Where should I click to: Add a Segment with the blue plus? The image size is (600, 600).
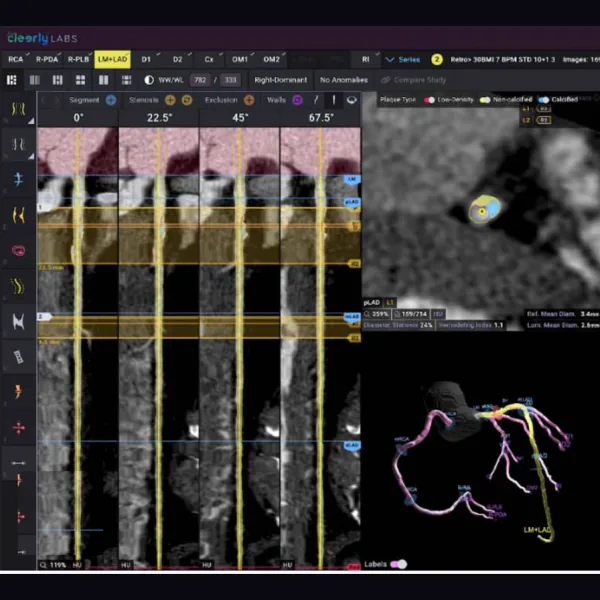[x=111, y=100]
